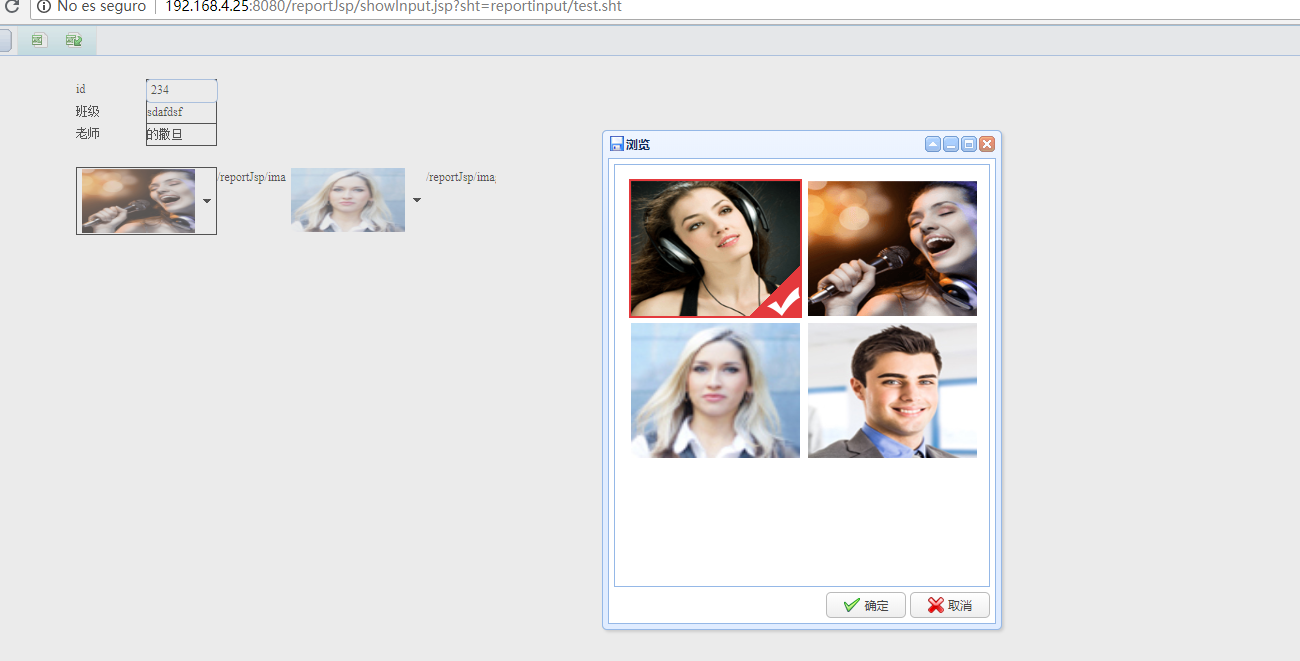Collapse the 浏览 dialog with the up-arrow button
1300x661 pixels.
933,144
